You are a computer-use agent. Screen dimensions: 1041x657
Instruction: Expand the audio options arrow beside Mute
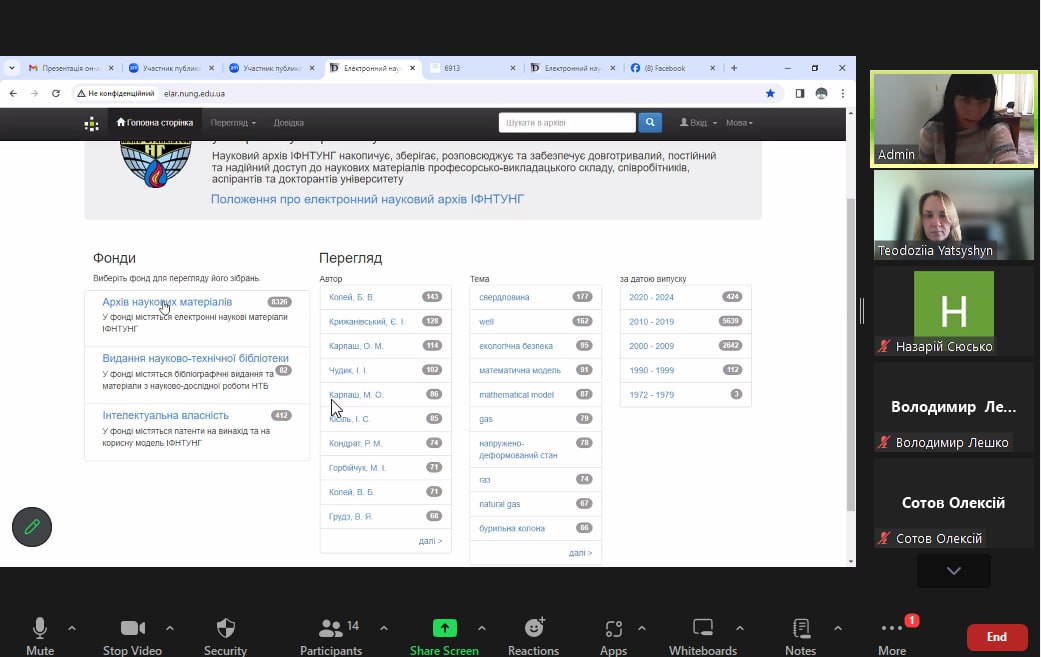point(72,628)
